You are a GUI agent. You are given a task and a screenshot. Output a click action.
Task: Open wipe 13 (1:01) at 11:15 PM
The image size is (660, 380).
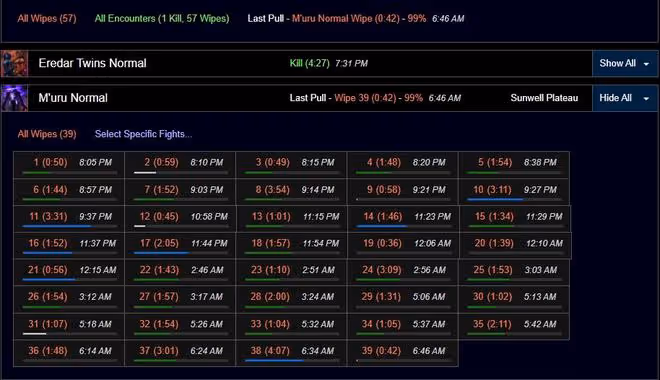click(292, 219)
